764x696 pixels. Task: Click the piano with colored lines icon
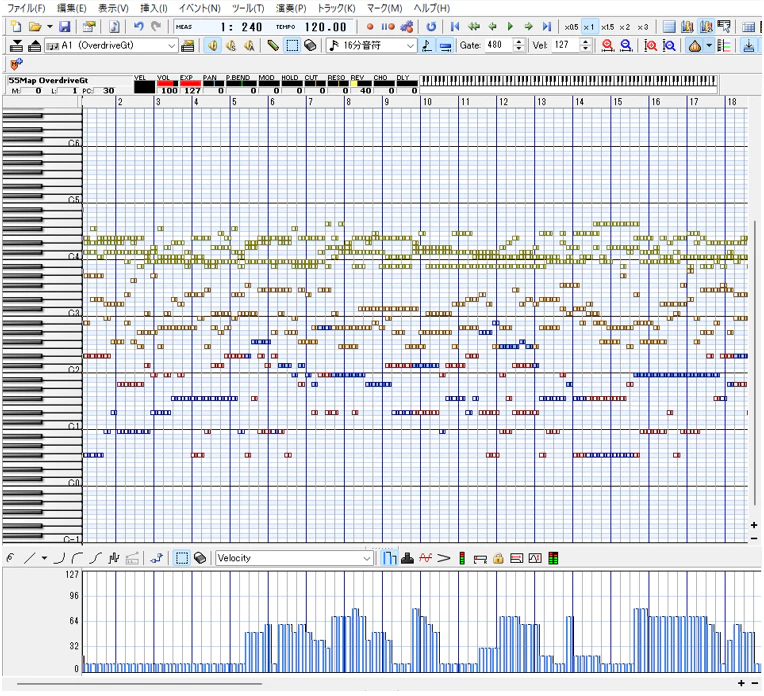point(724,46)
